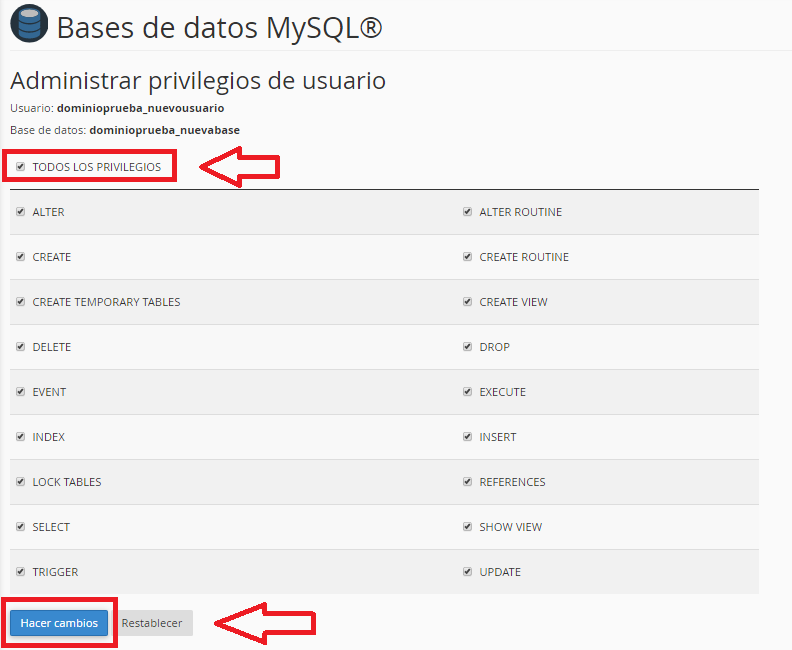This screenshot has width=792, height=650.
Task: Toggle the CREATE ROUTINE checkbox
Action: (467, 257)
